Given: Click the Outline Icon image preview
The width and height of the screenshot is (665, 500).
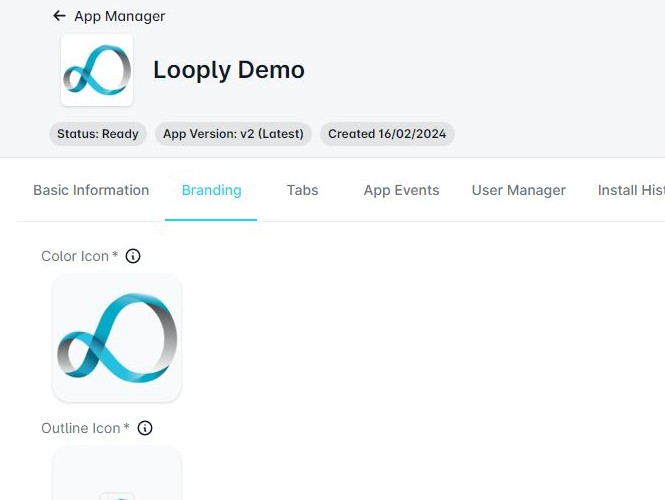Looking at the screenshot, I should pyautogui.click(x=117, y=473).
